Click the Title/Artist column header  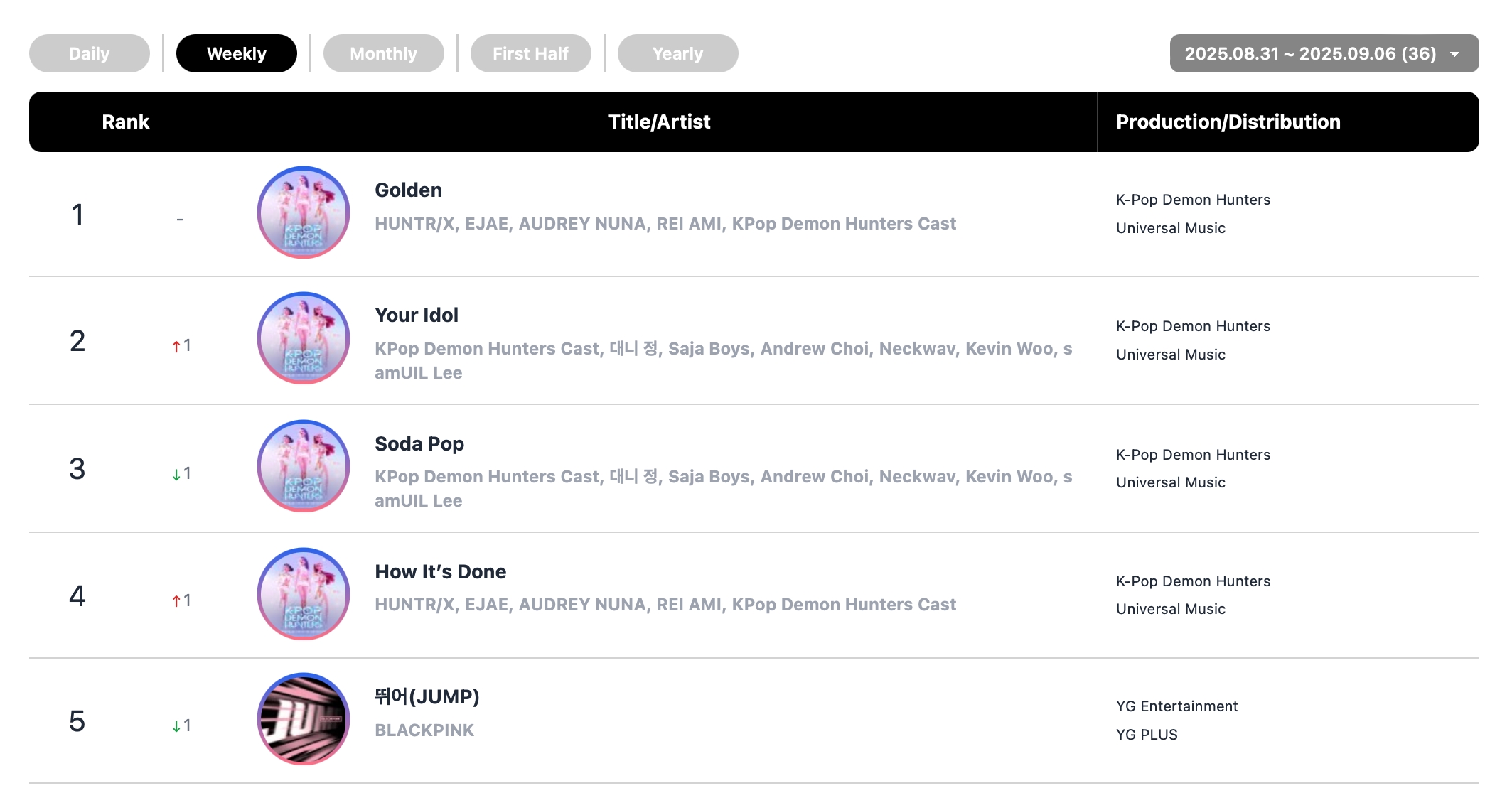(660, 122)
